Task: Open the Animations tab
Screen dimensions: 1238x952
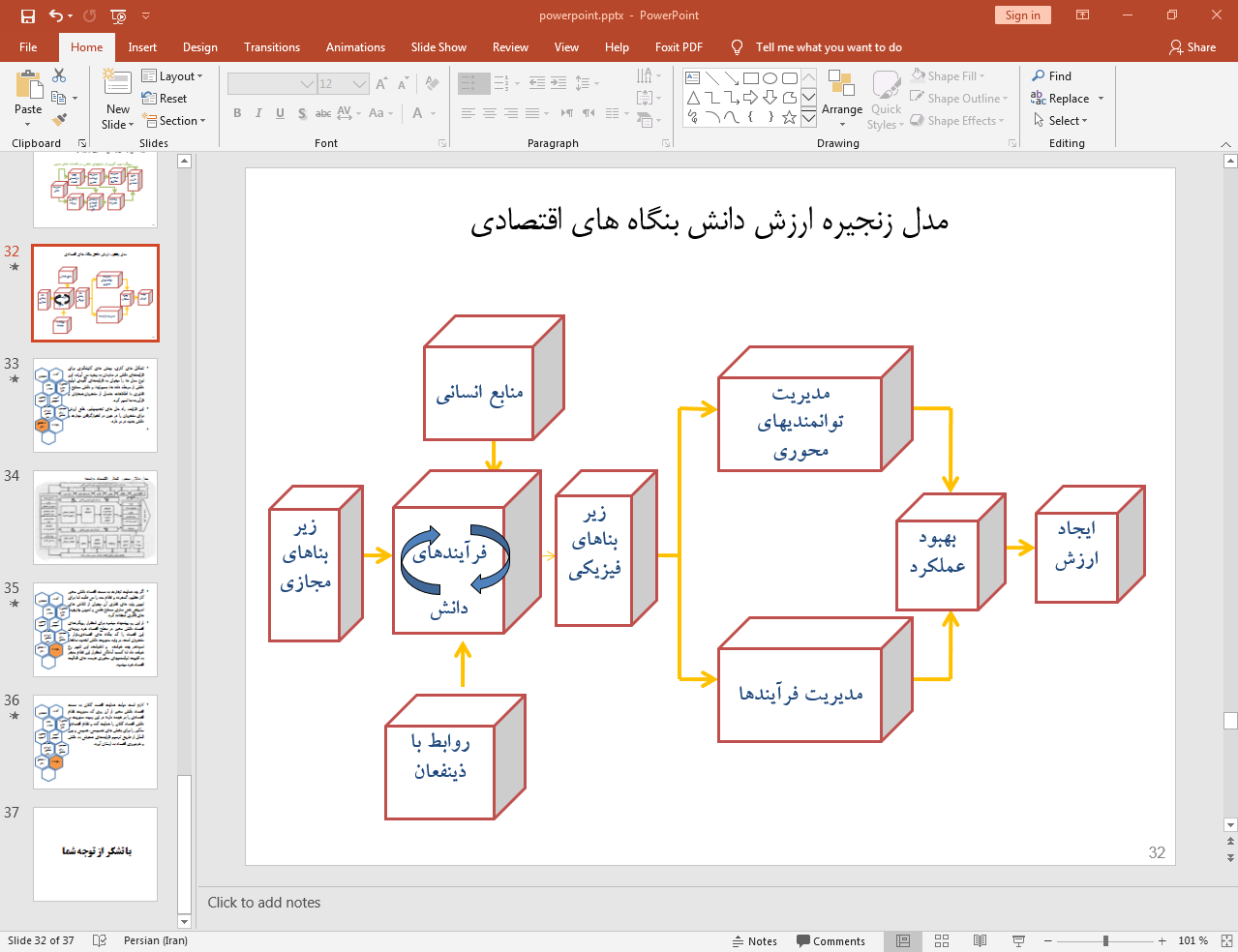Action: (x=355, y=46)
